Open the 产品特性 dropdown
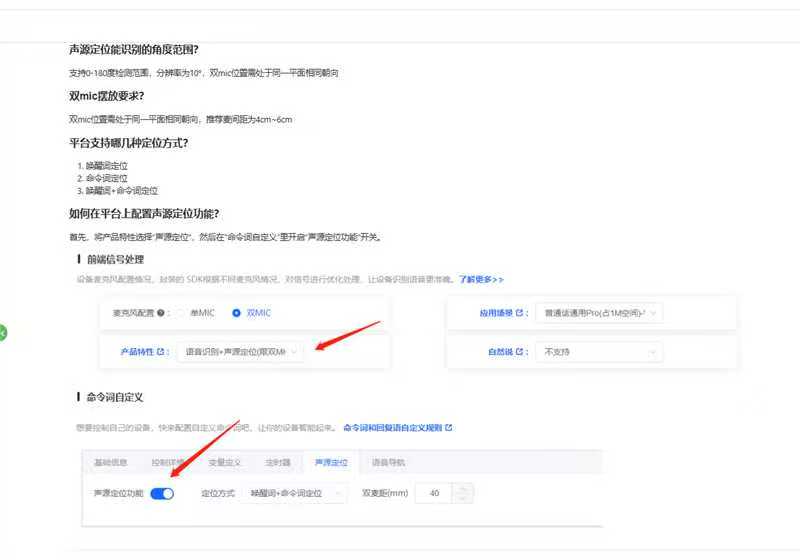This screenshot has width=800, height=560. [241, 351]
